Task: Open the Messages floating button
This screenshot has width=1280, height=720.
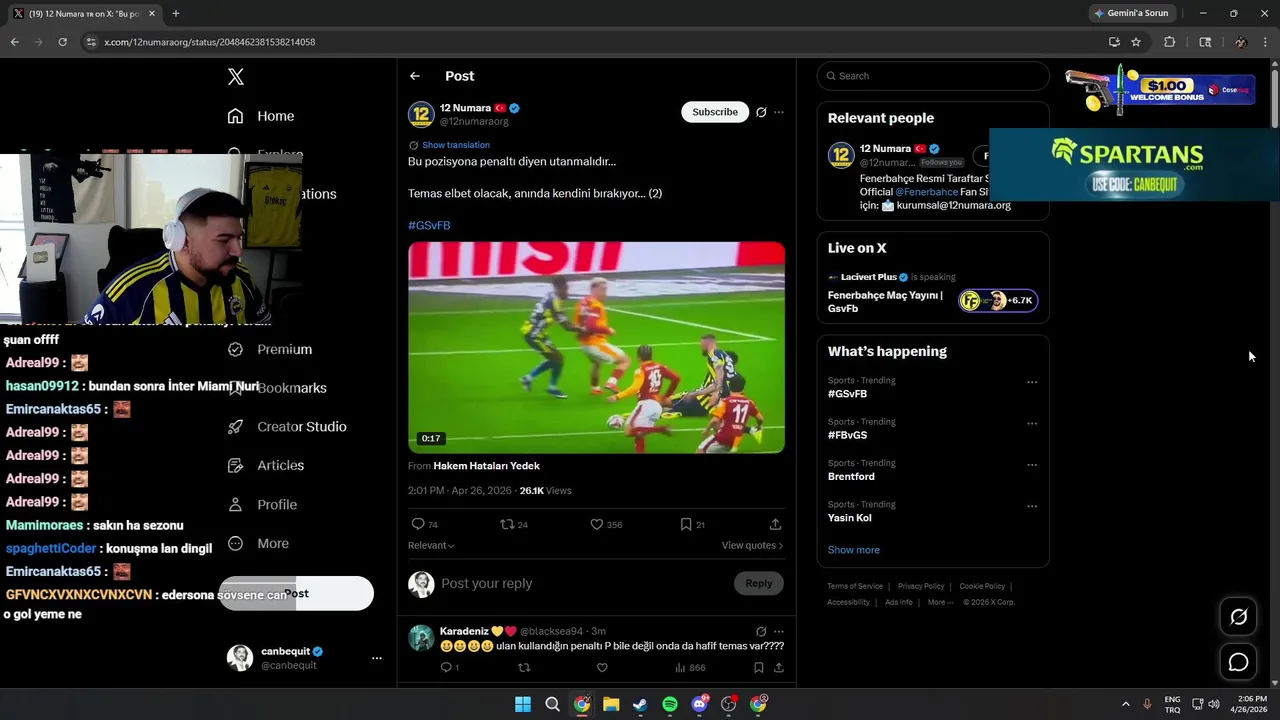Action: pos(1238,662)
